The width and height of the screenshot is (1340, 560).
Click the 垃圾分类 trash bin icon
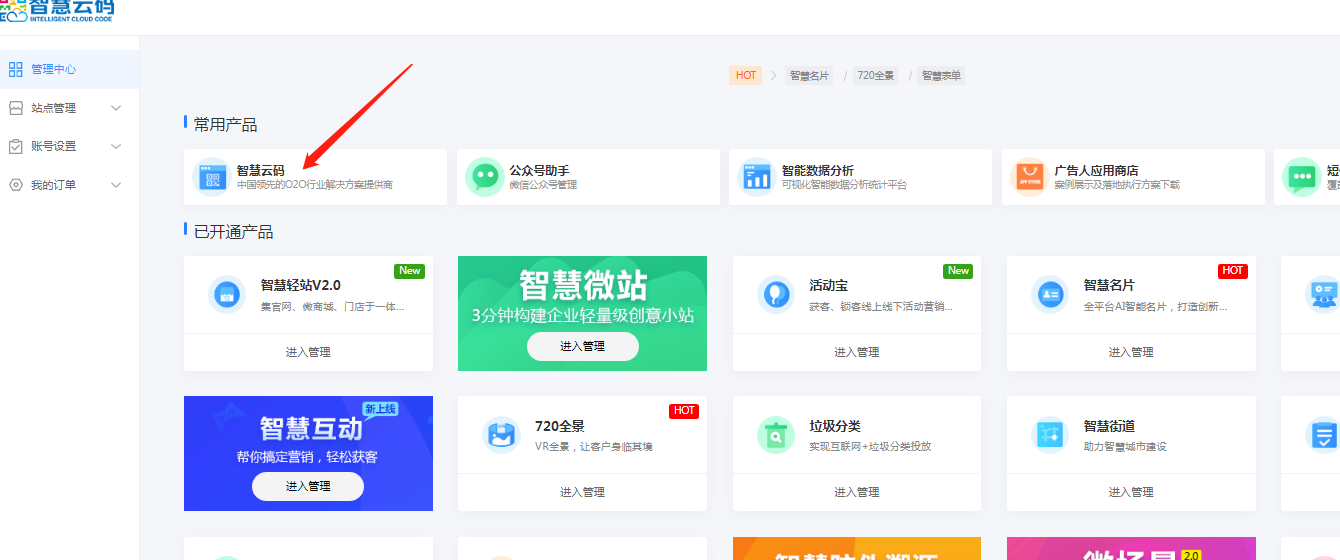click(x=776, y=435)
